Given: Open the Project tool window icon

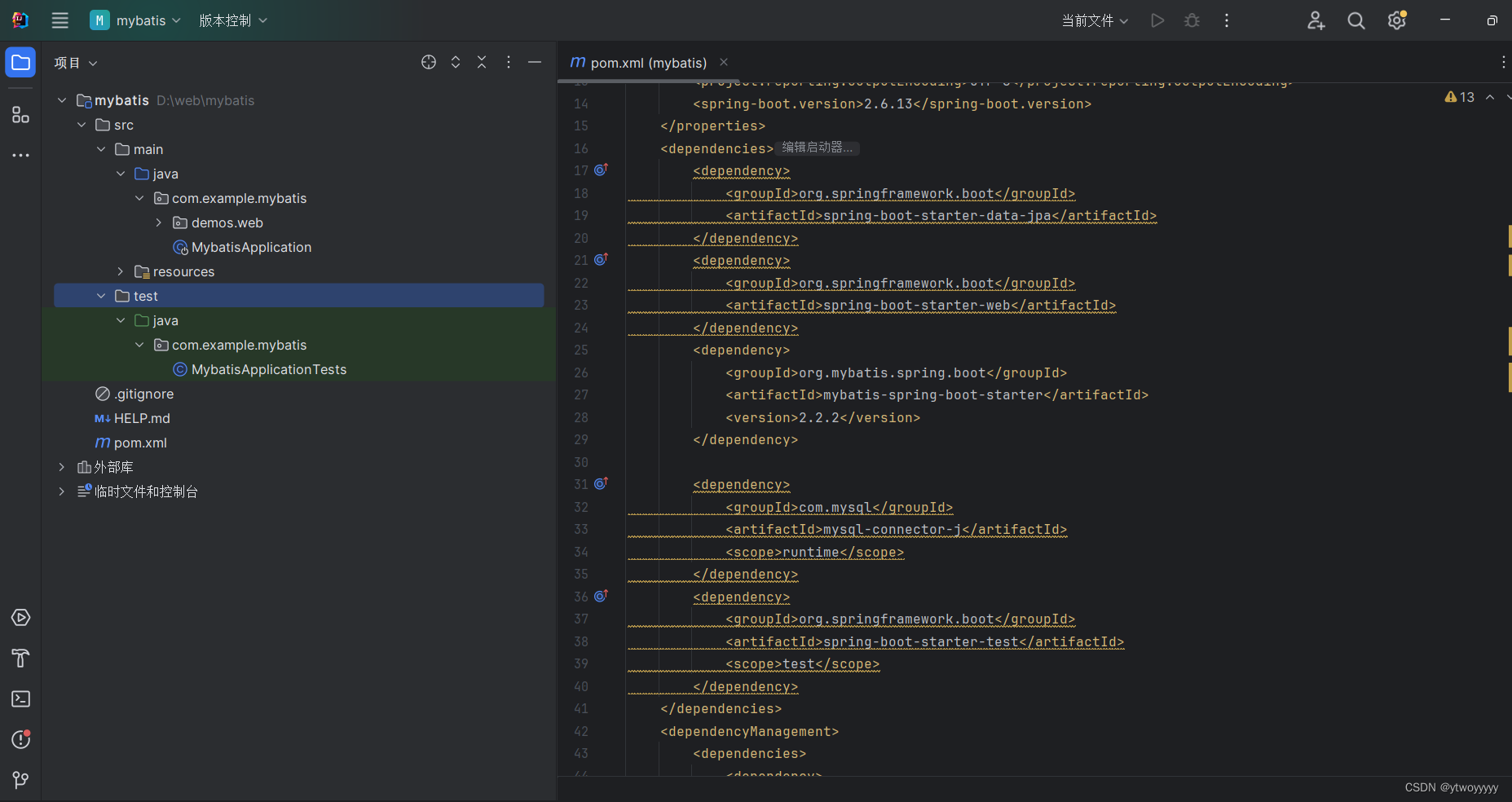Looking at the screenshot, I should pyautogui.click(x=20, y=63).
